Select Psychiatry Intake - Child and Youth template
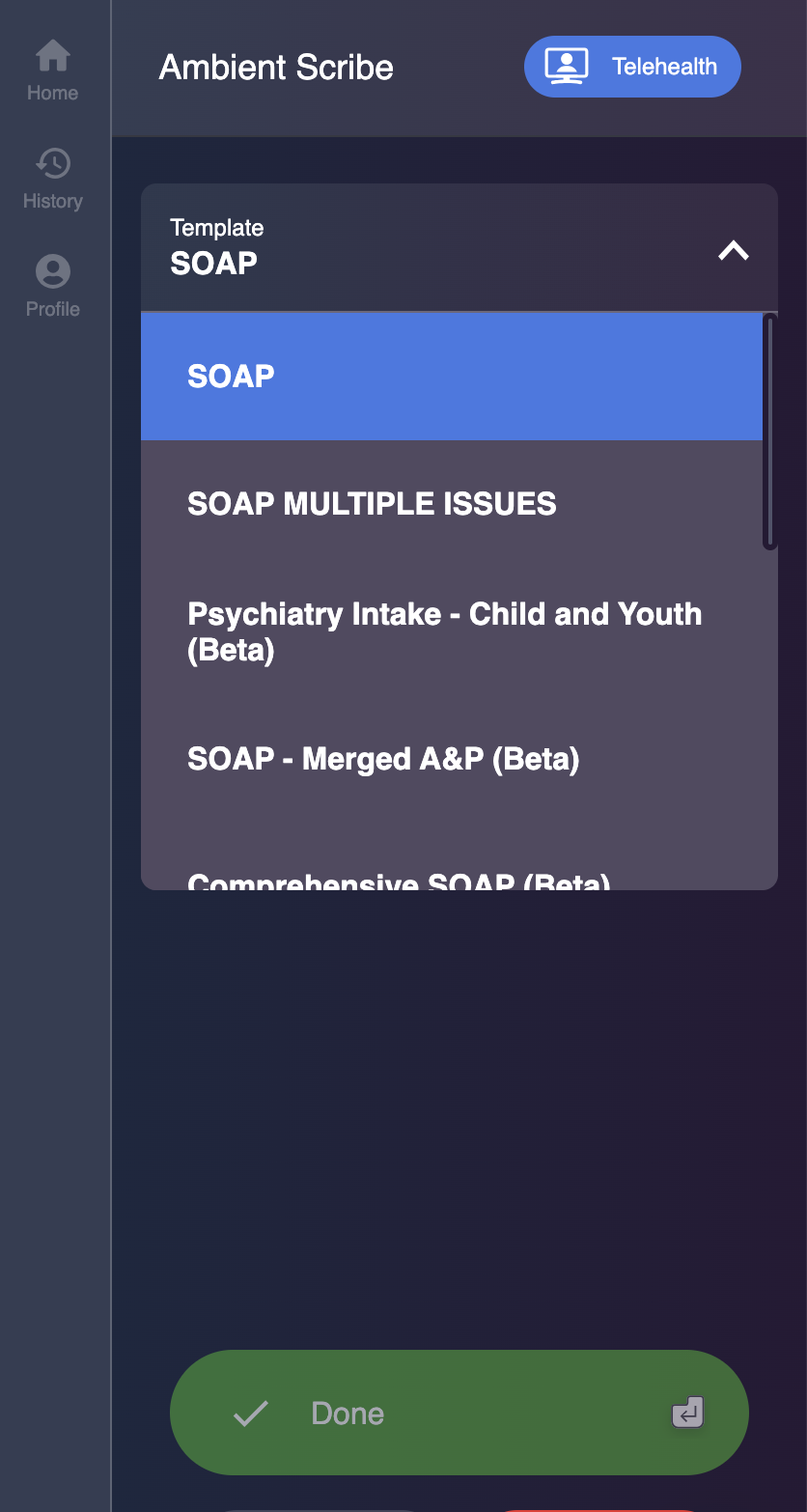This screenshot has height=1512, width=807. pos(452,631)
